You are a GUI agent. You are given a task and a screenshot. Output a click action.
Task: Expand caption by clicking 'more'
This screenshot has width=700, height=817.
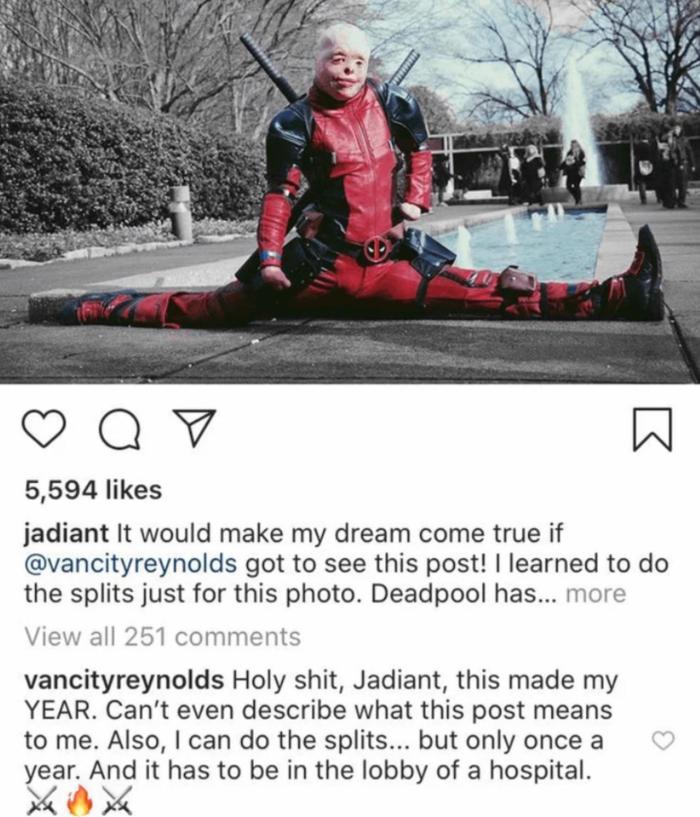pyautogui.click(x=596, y=594)
